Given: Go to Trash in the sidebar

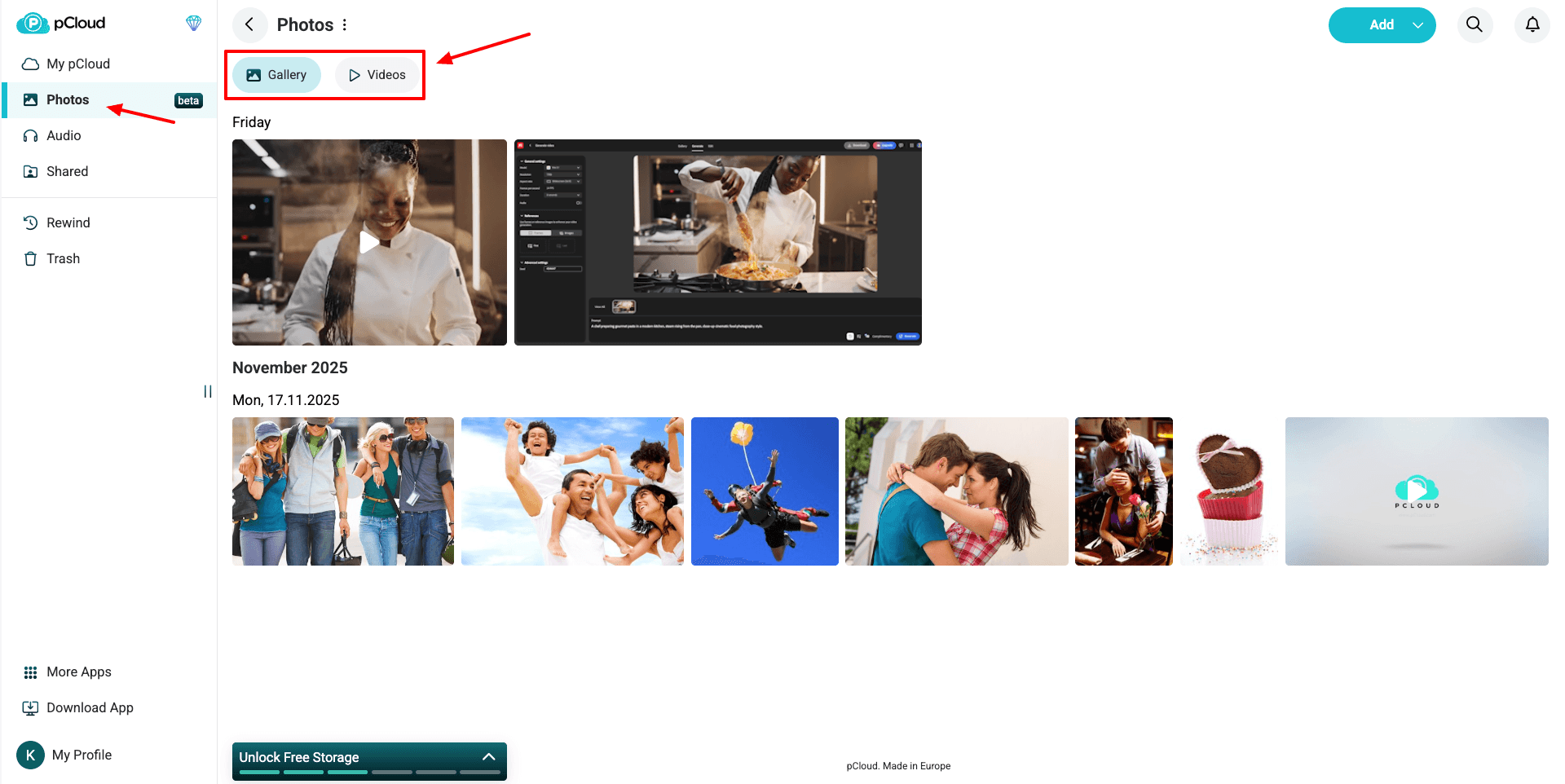Looking at the screenshot, I should click(63, 258).
